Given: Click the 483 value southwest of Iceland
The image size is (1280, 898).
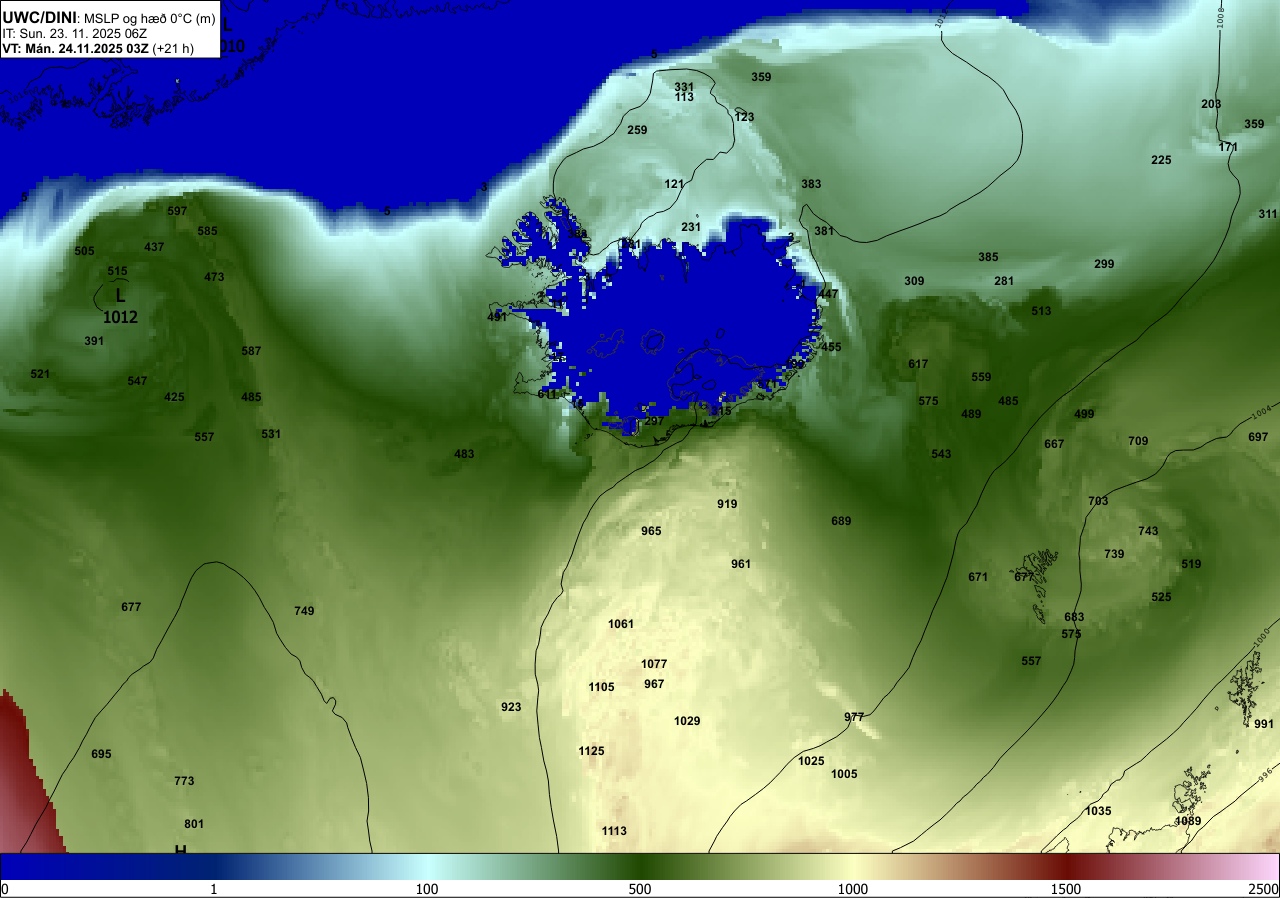Looking at the screenshot, I should pyautogui.click(x=464, y=454).
